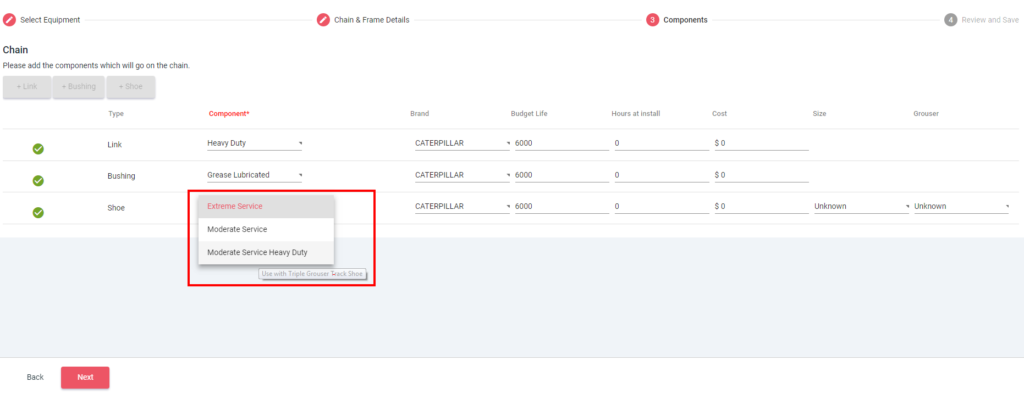The height and width of the screenshot is (393, 1024).
Task: Click the Hours at install column header
Action: [636, 114]
